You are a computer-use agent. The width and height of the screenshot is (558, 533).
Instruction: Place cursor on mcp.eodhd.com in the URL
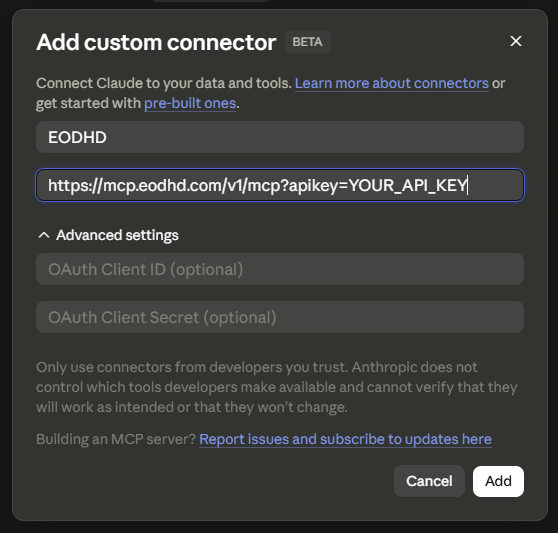tap(162, 185)
